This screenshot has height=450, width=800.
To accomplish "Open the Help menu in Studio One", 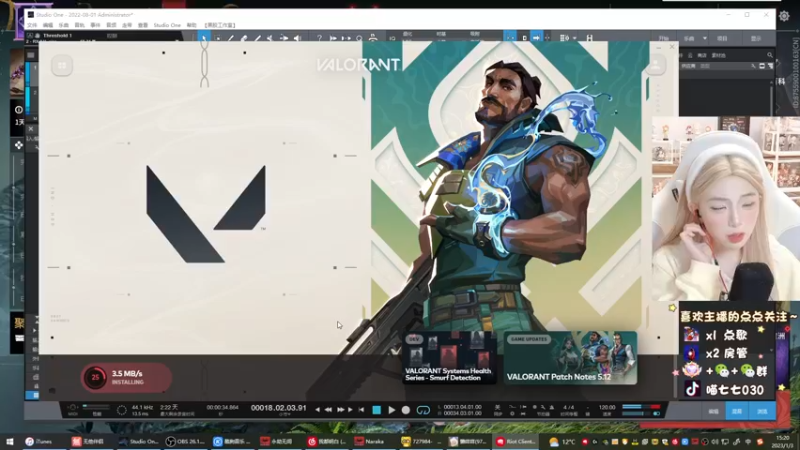I will (191, 25).
